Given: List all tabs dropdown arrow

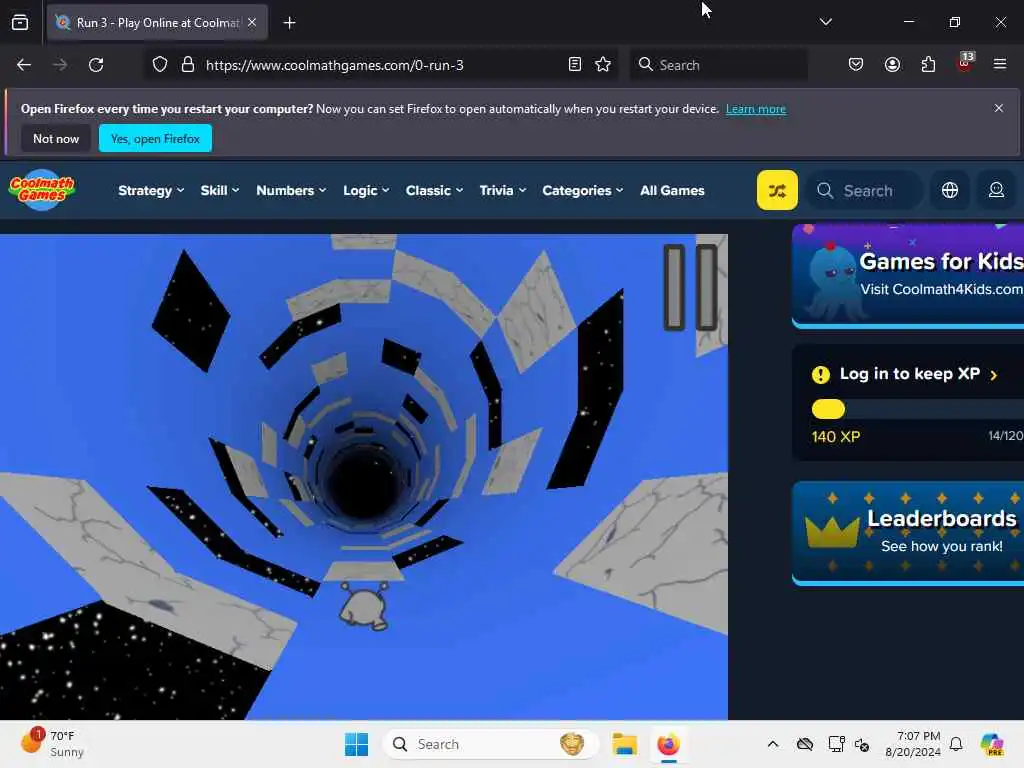Looking at the screenshot, I should 825,22.
